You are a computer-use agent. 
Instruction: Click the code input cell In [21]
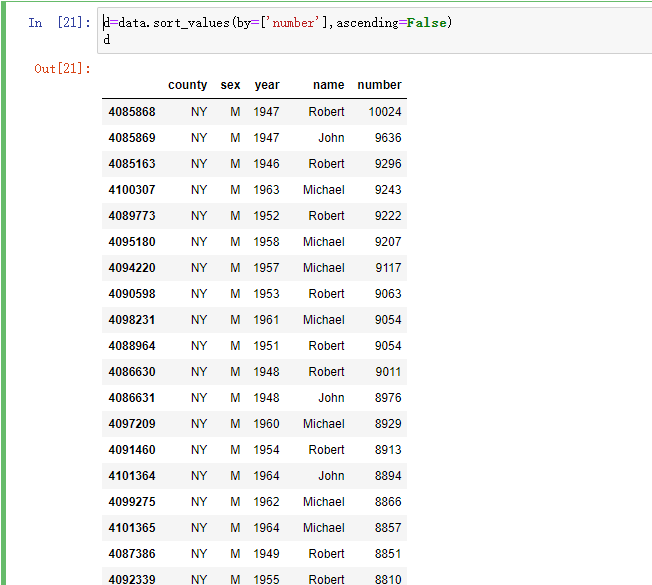(x=375, y=30)
